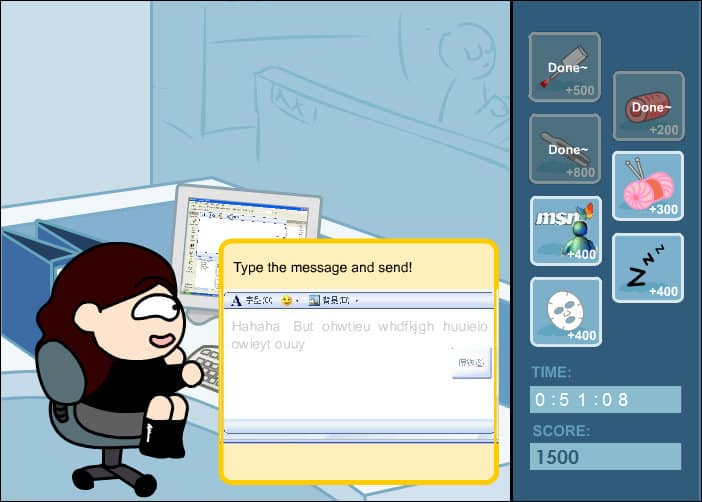
Task: Click the word 'Hahaha' in message
Action: [256, 326]
